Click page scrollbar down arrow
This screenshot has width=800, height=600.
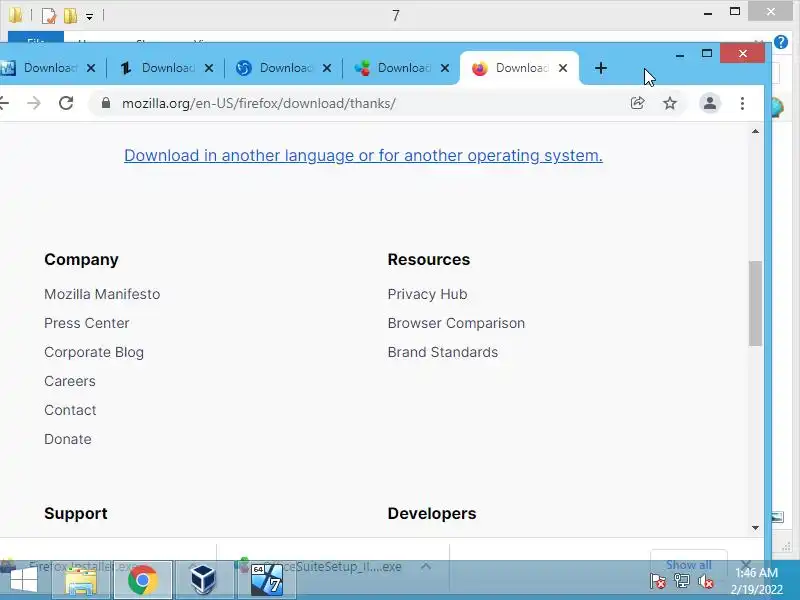756,528
